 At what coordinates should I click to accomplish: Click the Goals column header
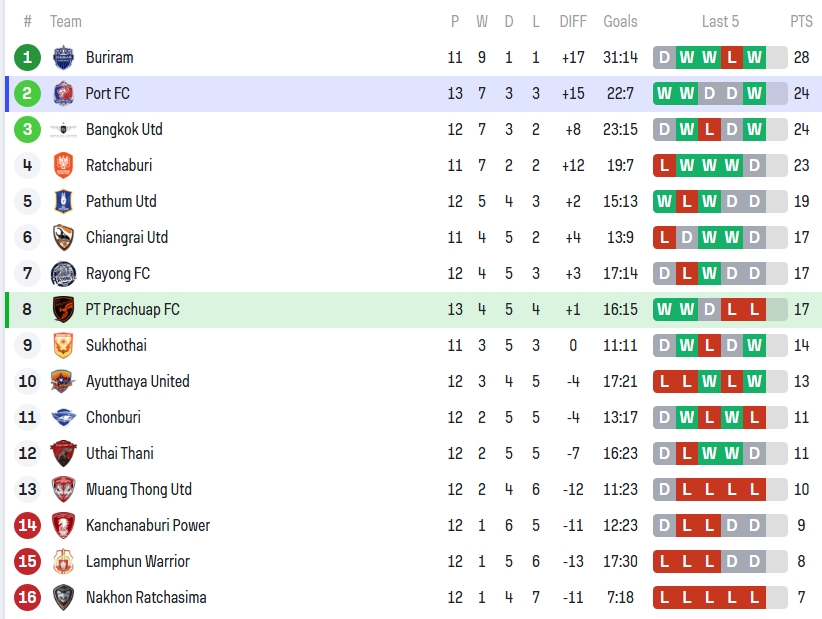coord(620,21)
